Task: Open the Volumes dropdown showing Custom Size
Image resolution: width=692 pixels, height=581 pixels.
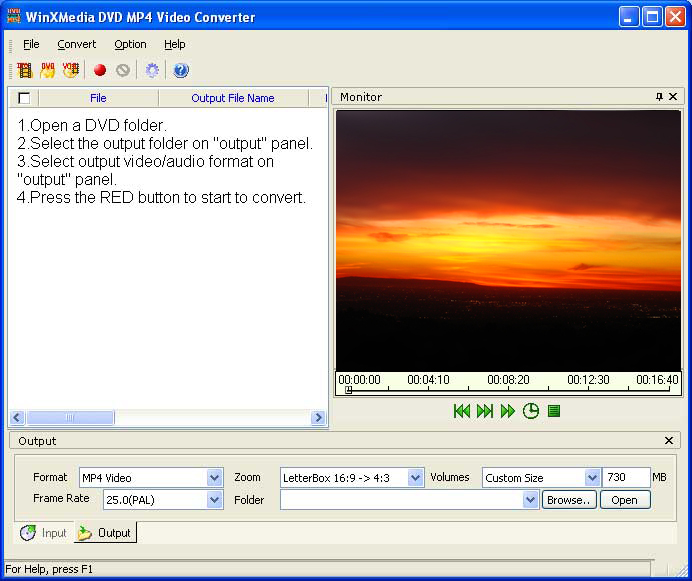Action: click(592, 477)
